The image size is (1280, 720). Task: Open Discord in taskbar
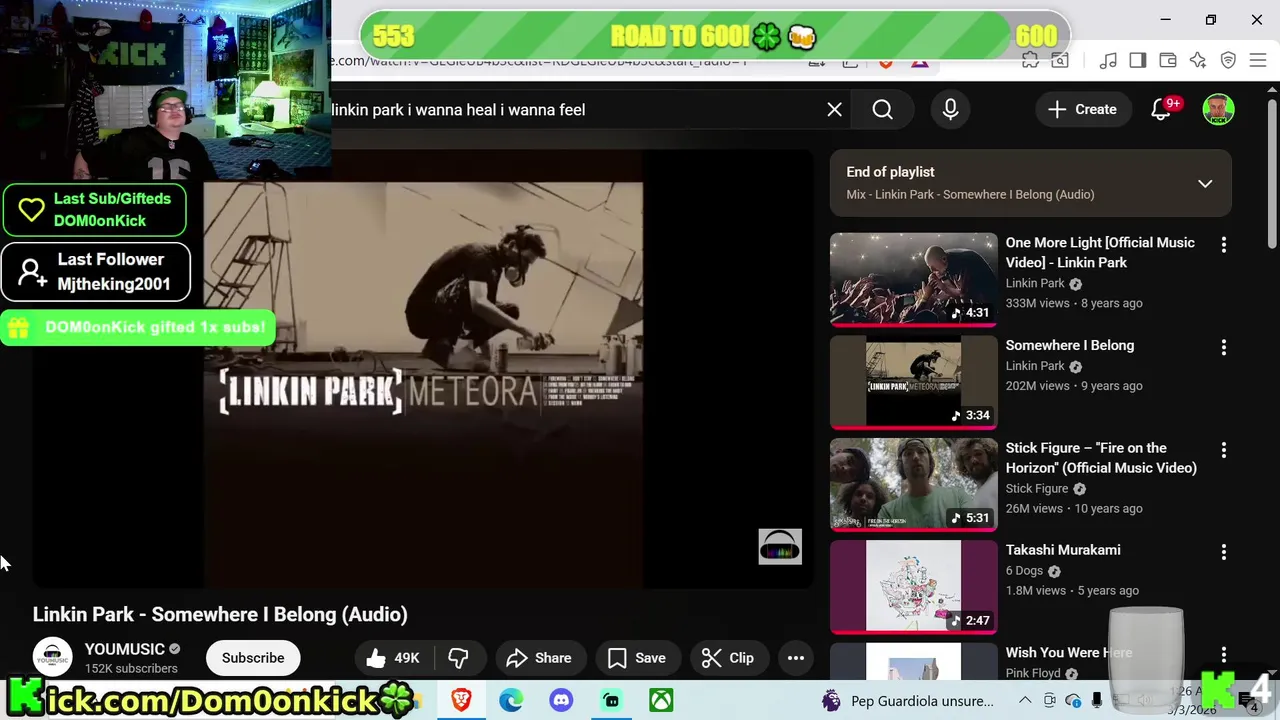(x=561, y=701)
